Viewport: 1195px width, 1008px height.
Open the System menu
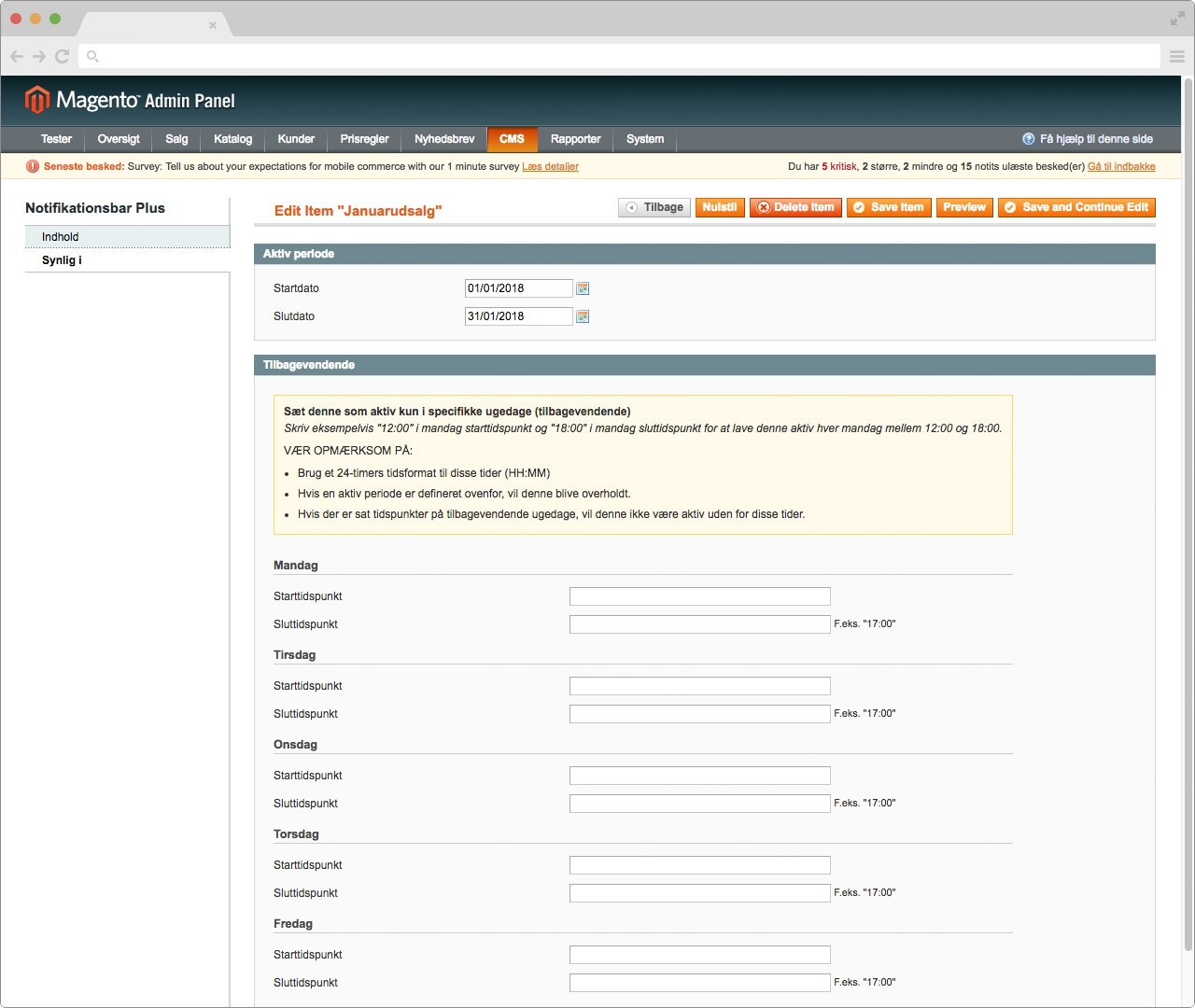[645, 139]
